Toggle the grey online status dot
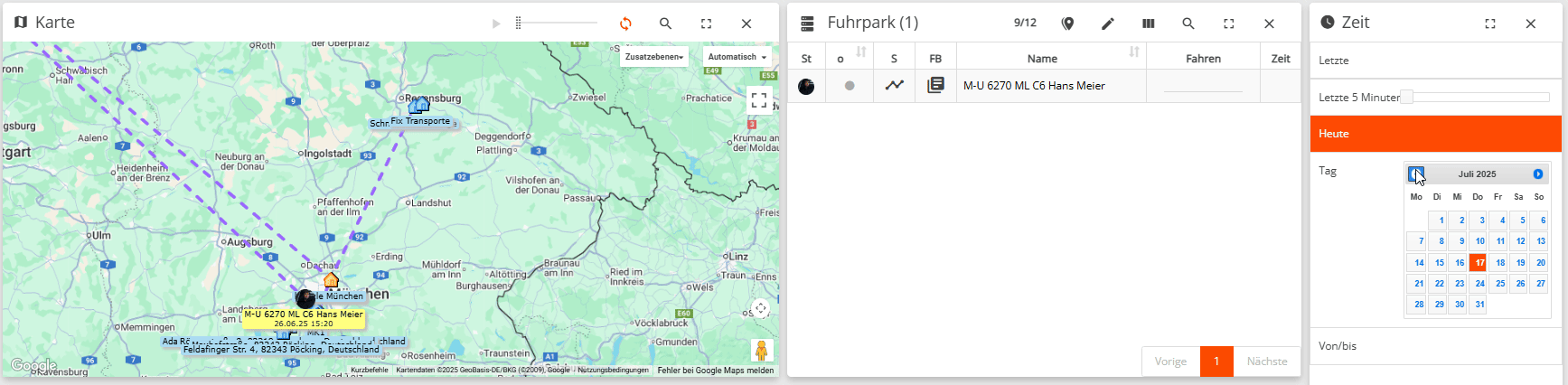Screen dimensions: 1568x385 (850, 86)
